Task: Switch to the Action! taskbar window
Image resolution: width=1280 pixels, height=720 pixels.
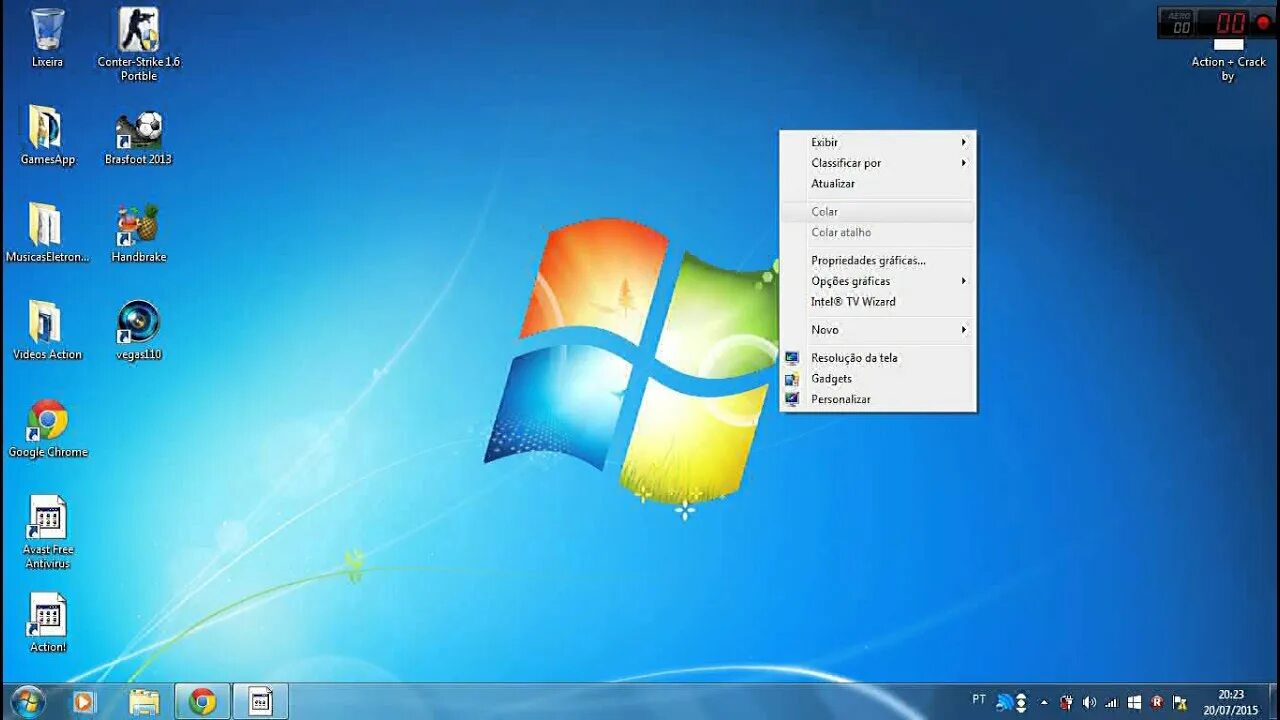Action: (x=261, y=702)
